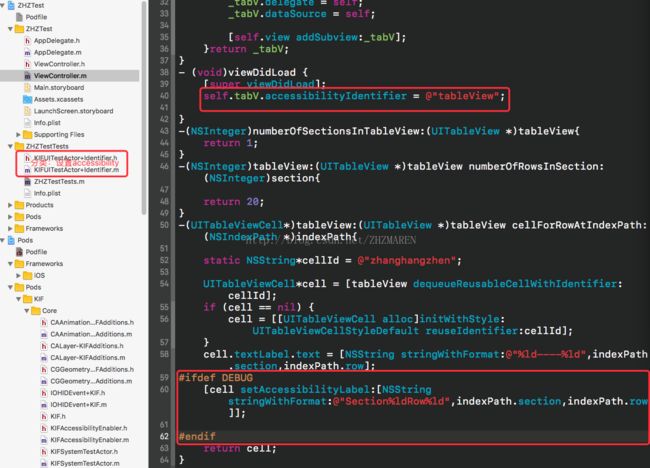Expand the Supporting Files group
This screenshot has width=650, height=468.
pyautogui.click(x=18, y=134)
